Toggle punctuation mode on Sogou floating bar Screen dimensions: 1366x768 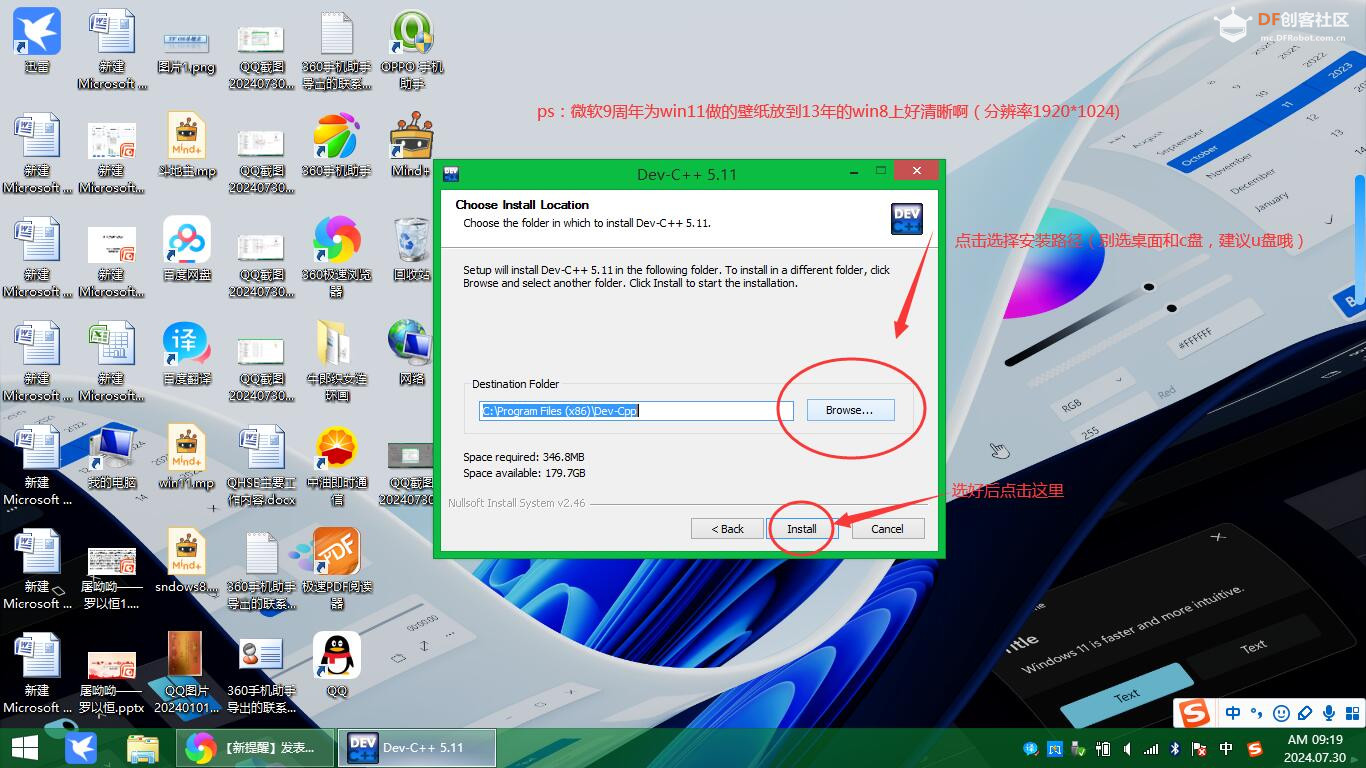coord(1257,713)
